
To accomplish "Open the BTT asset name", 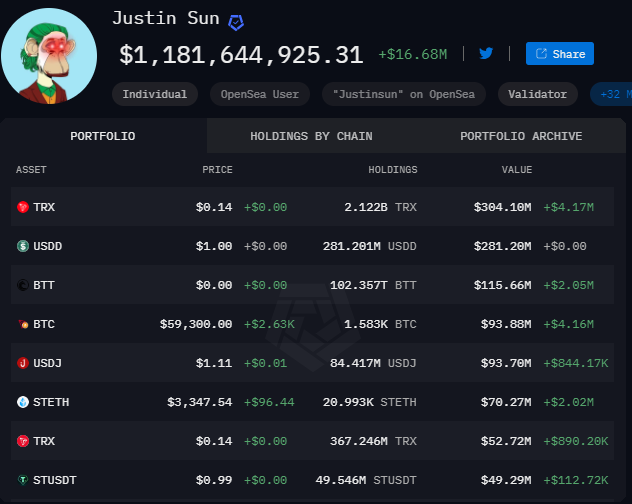I will pos(44,285).
